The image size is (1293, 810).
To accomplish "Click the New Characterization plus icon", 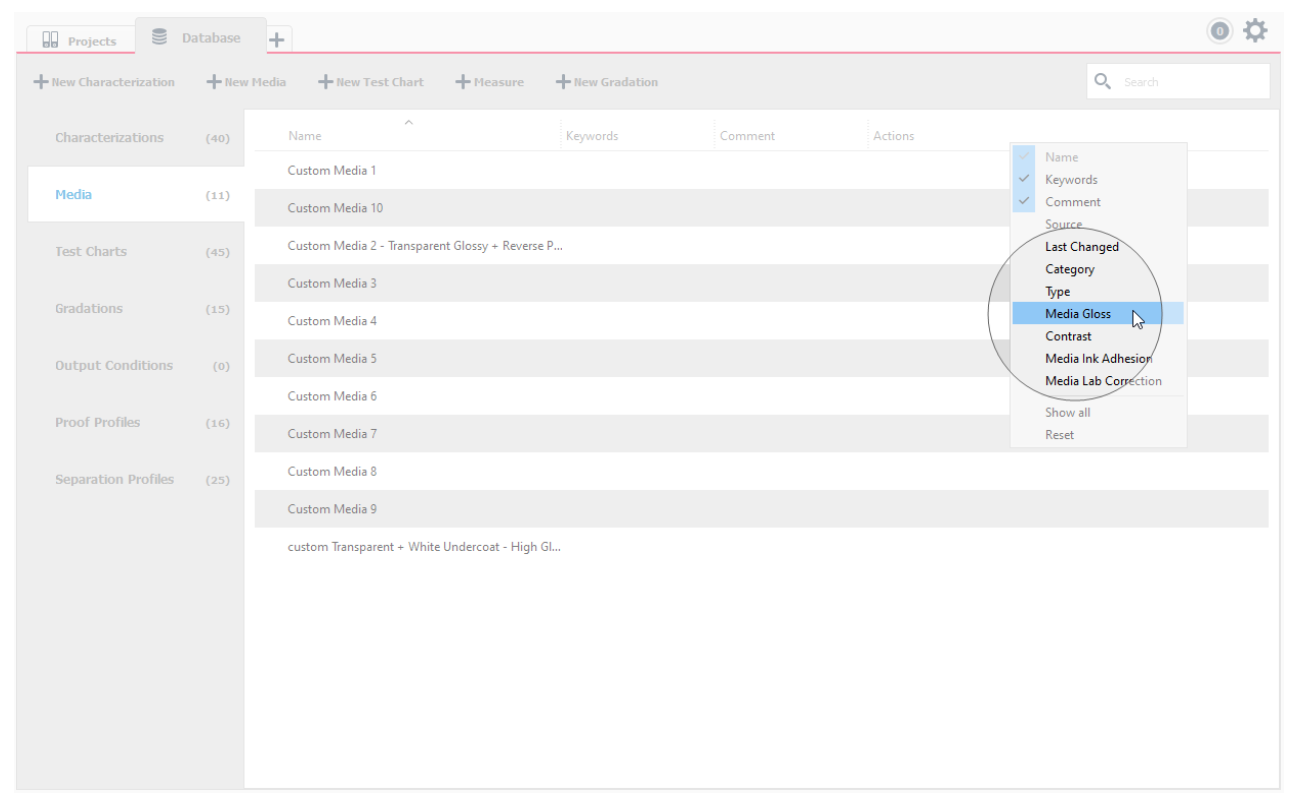I will (40, 82).
